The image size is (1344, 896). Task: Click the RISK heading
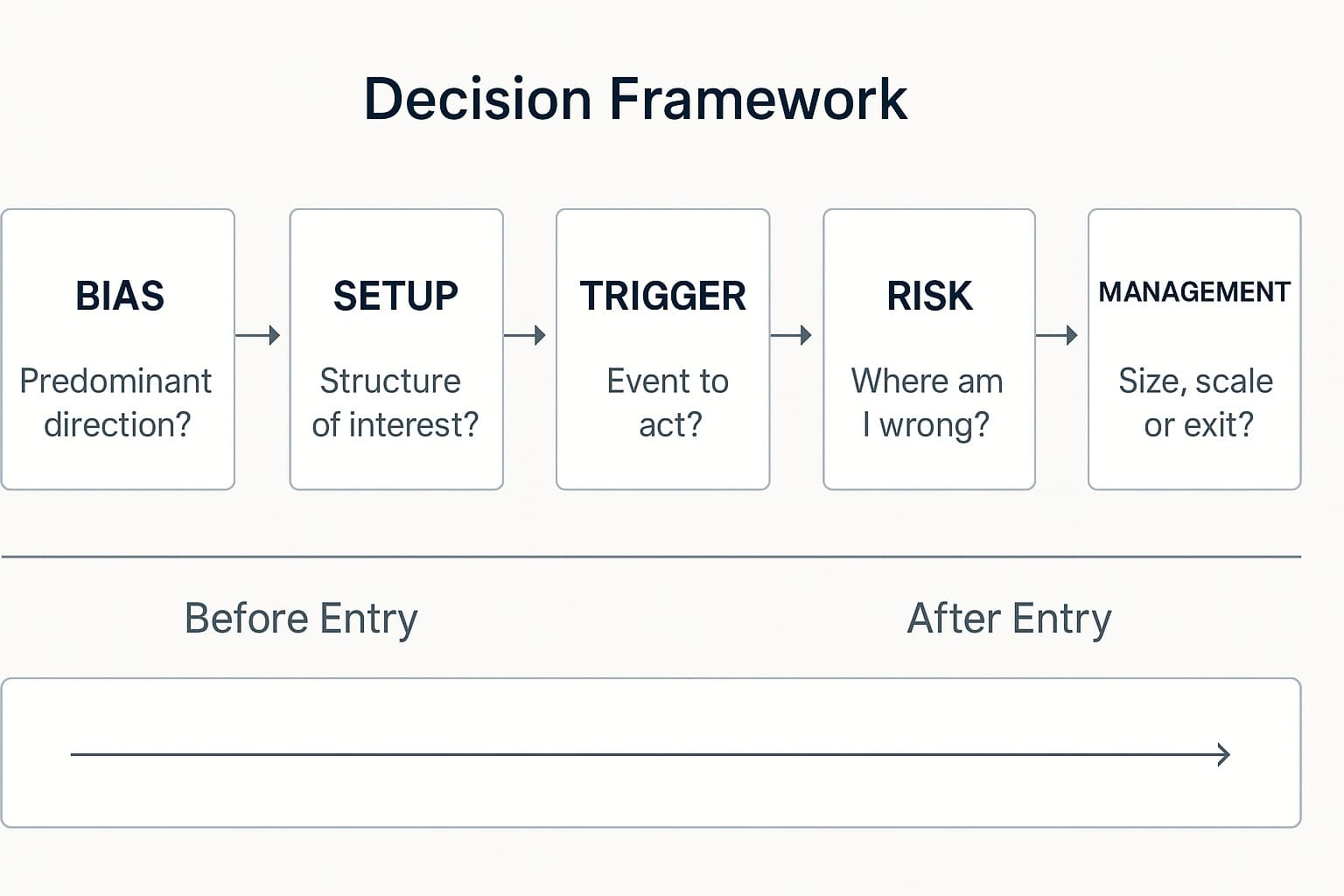pyautogui.click(x=929, y=297)
